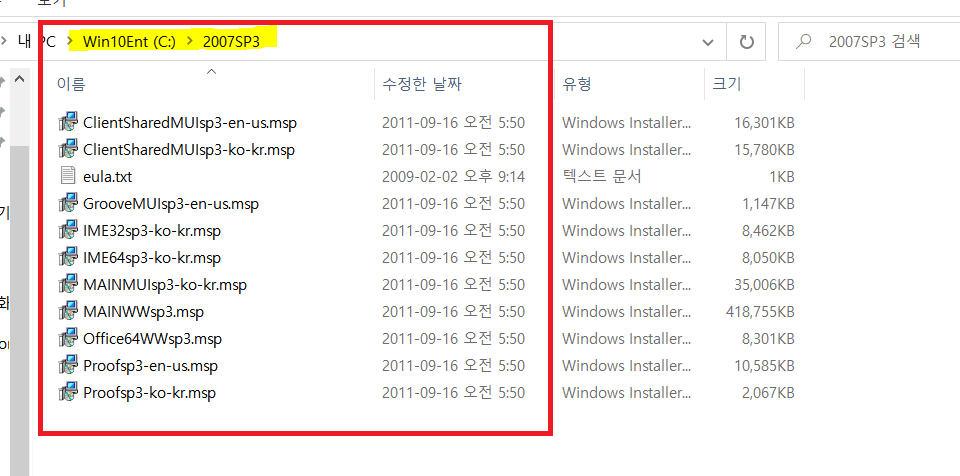Click the 35,006KB size value

[x=764, y=284]
